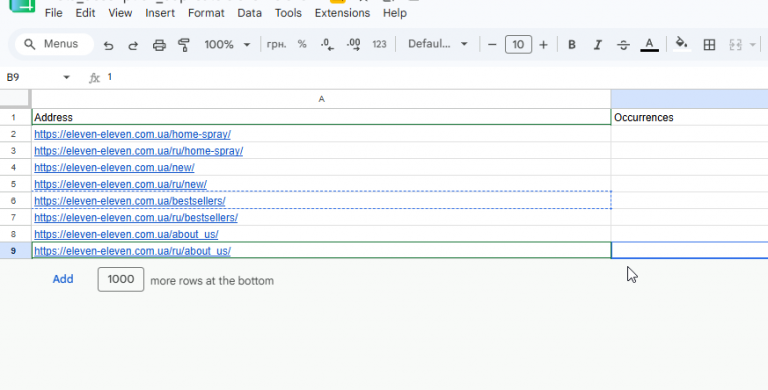The height and width of the screenshot is (390, 768).
Task: Open the Help menu
Action: coord(394,13)
